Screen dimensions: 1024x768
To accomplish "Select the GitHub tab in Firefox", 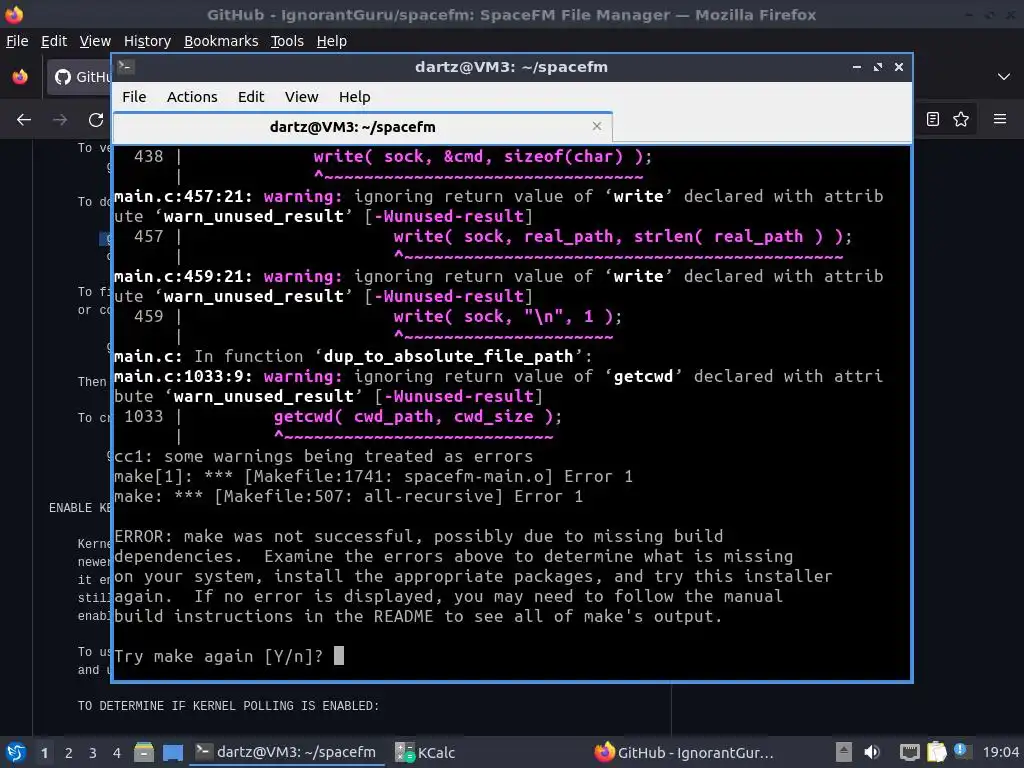I will pos(80,77).
